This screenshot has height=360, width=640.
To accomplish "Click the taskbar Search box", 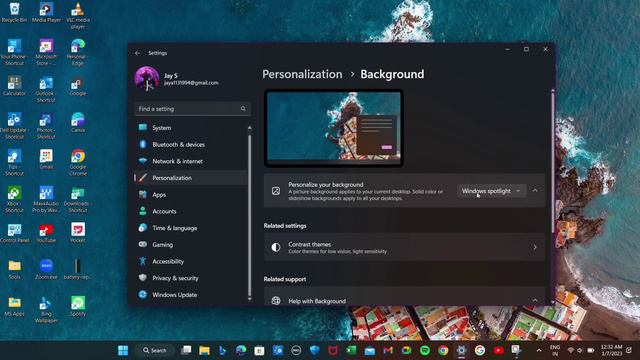I will [x=155, y=350].
